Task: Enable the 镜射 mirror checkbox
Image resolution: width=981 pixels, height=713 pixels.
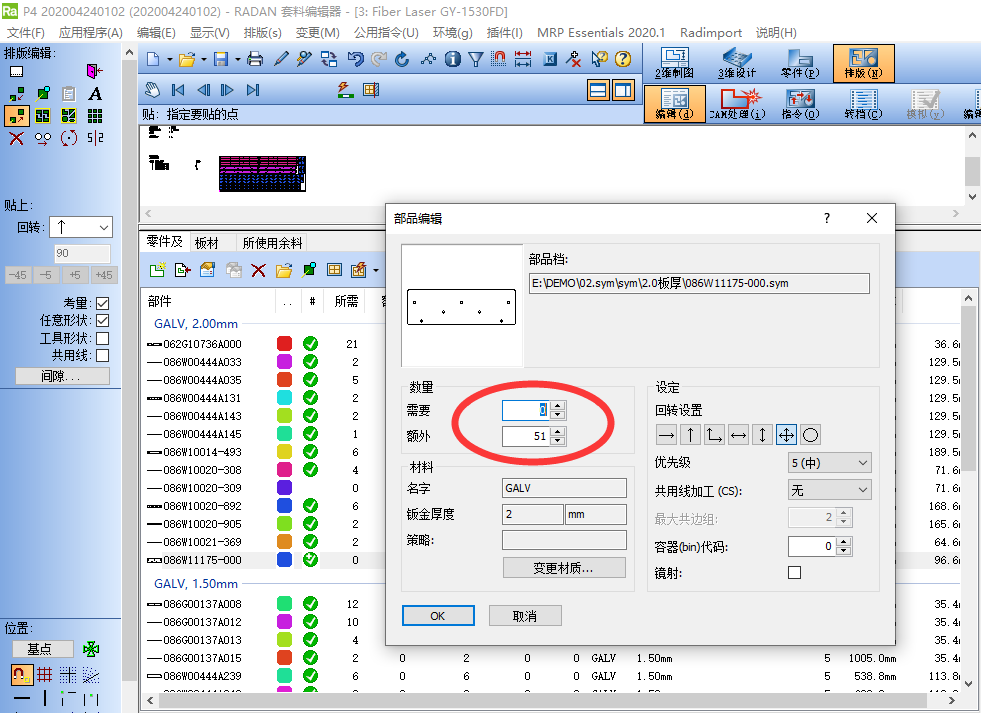Action: [795, 572]
